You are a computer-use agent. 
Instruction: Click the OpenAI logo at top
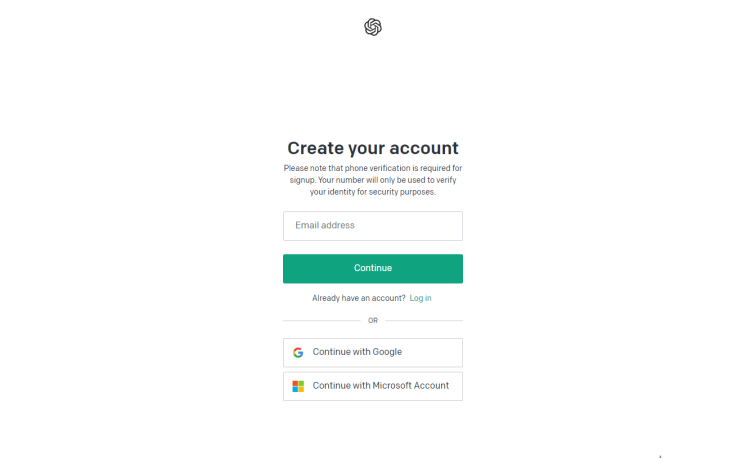pos(373,27)
